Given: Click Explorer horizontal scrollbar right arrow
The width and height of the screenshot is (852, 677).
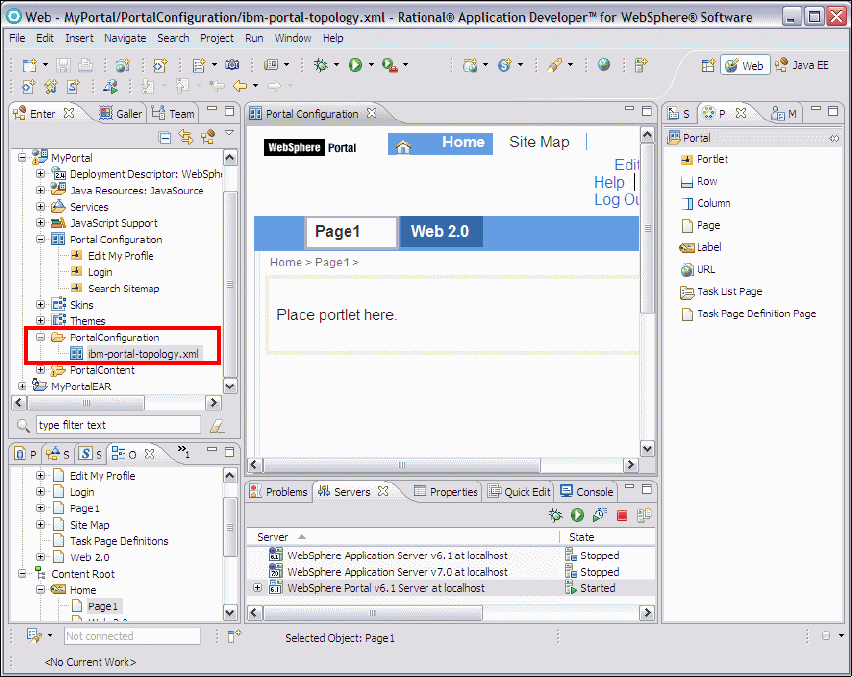Looking at the screenshot, I should [214, 403].
